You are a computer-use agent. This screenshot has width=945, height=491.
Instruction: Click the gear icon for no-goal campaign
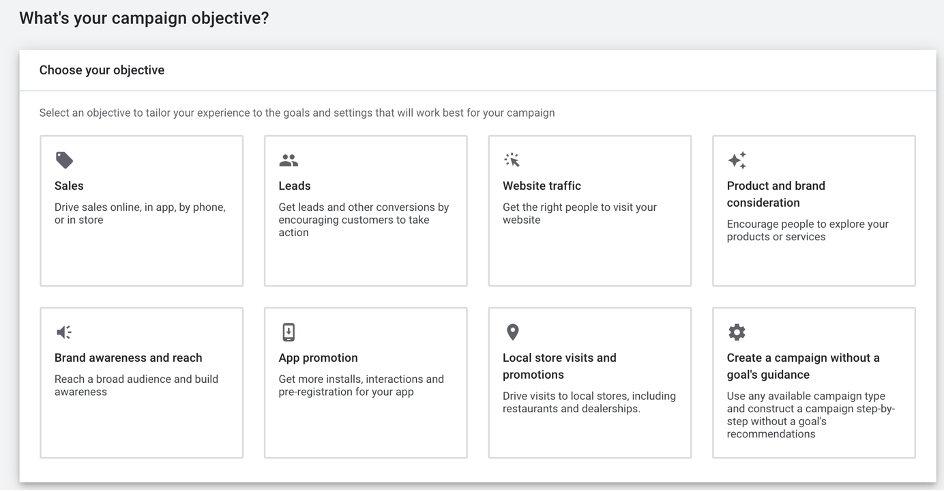[x=737, y=332]
